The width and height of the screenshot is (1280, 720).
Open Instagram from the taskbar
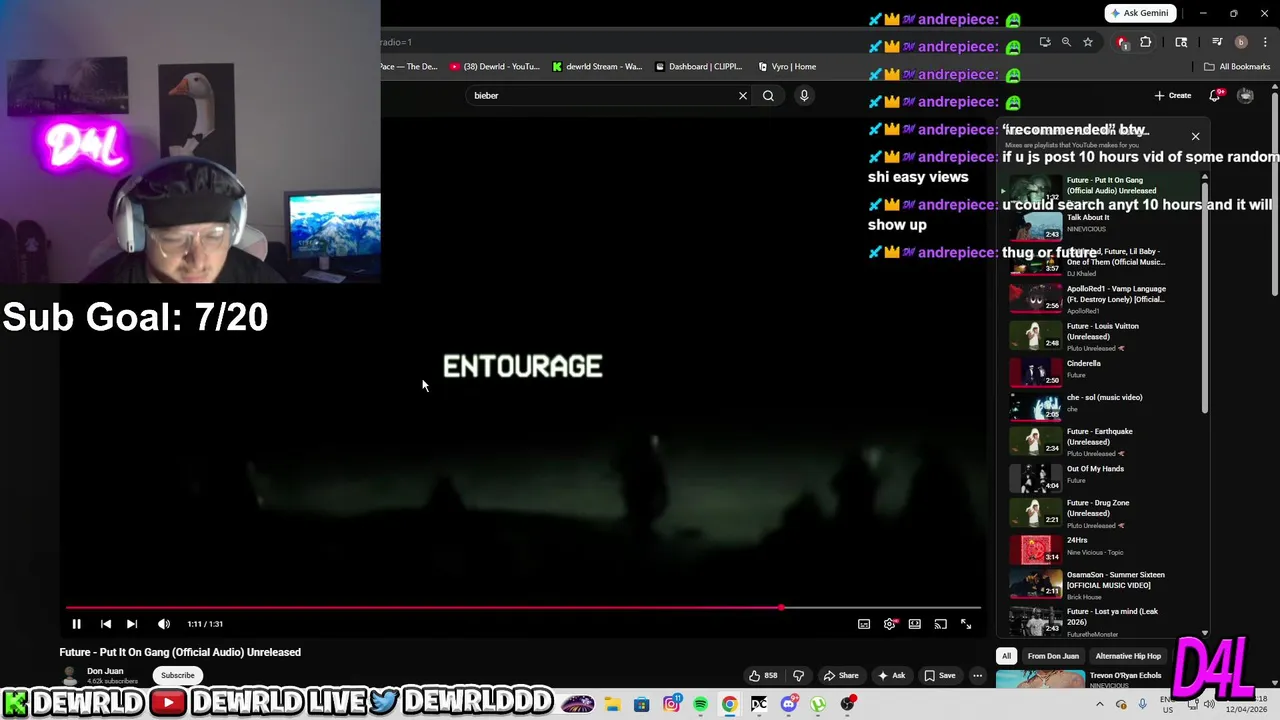coord(671,705)
